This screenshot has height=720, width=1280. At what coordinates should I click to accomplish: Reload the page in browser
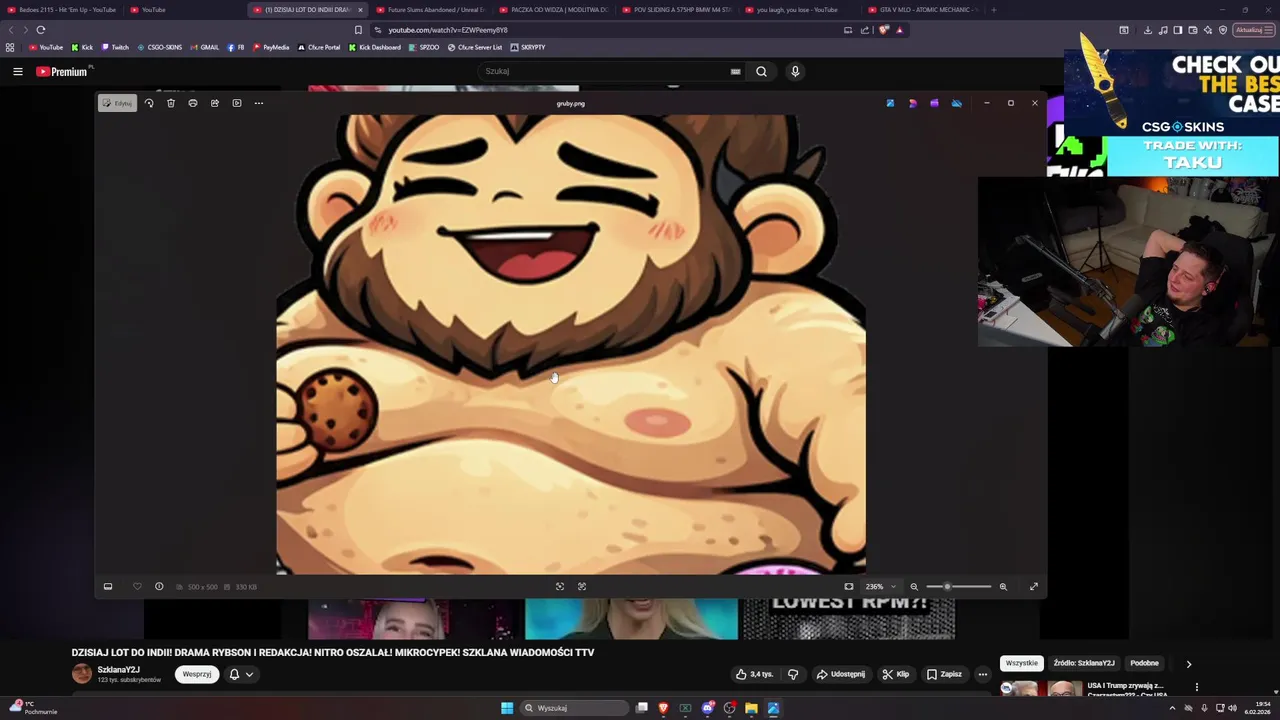(x=41, y=30)
